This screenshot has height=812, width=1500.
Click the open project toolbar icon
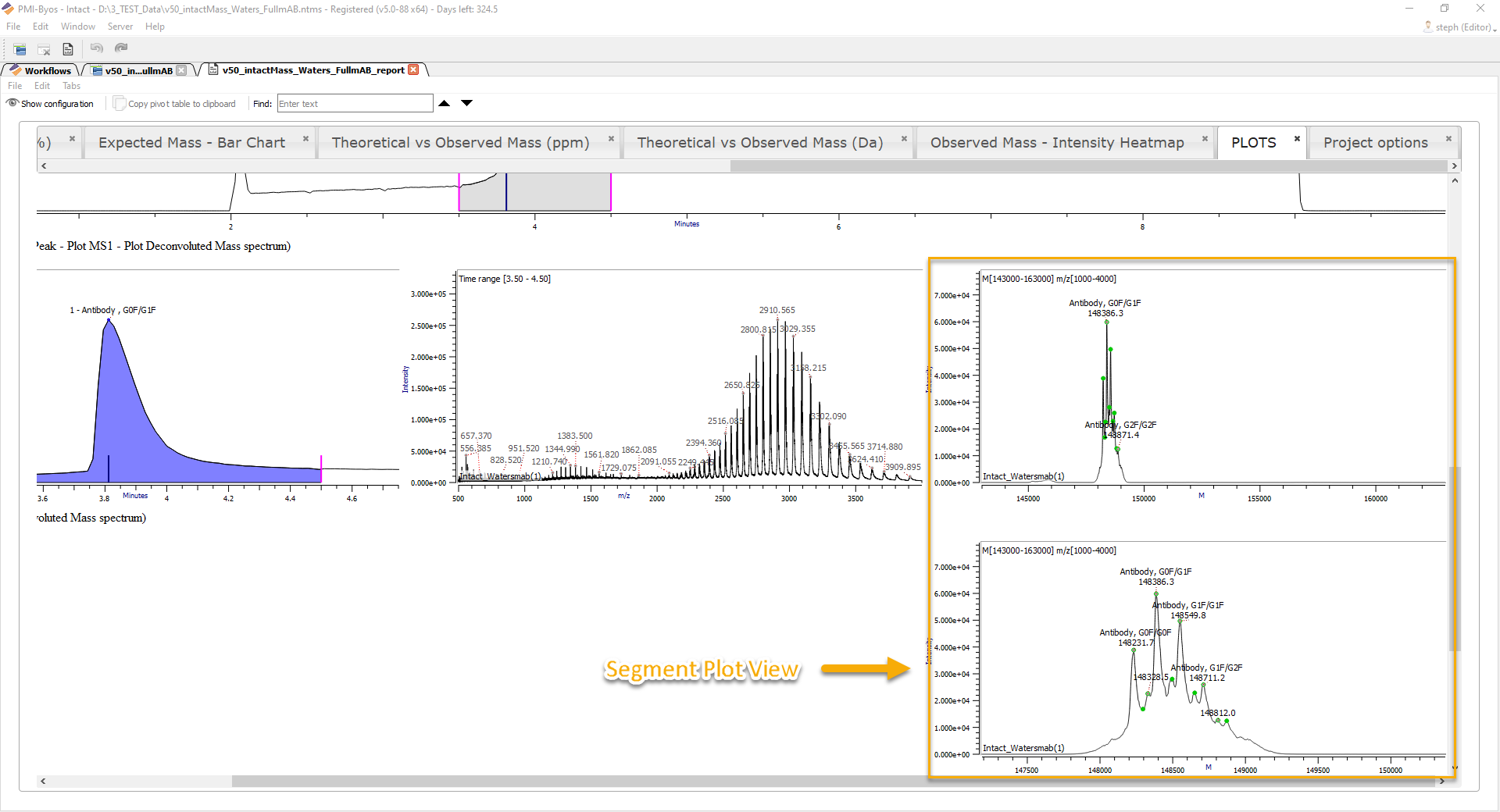click(x=20, y=49)
